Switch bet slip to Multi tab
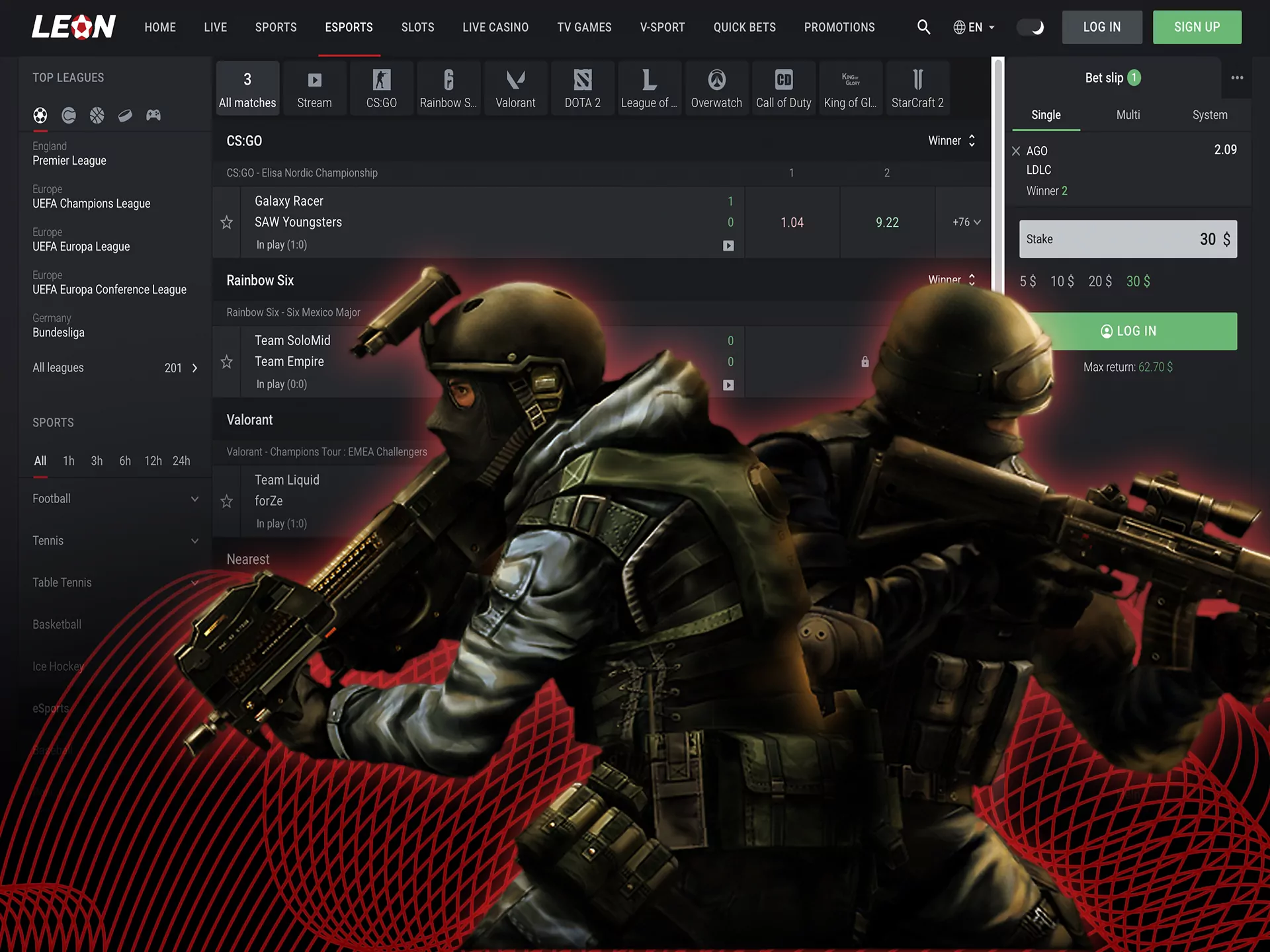1270x952 pixels. click(1128, 115)
